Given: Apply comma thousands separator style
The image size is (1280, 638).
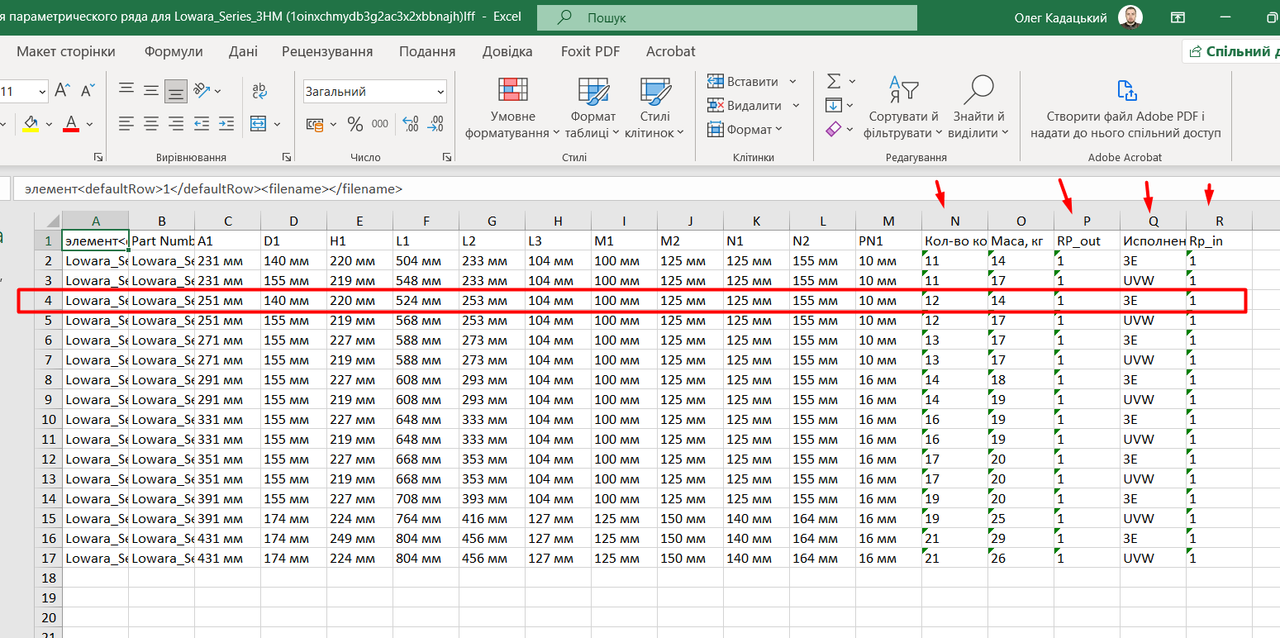Looking at the screenshot, I should point(380,124).
